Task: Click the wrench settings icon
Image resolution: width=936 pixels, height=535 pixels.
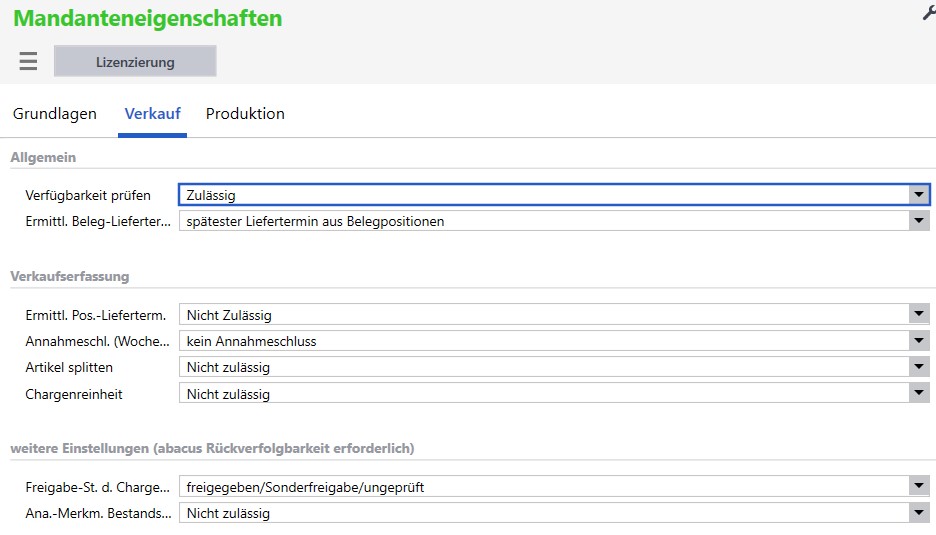Action: [928, 12]
